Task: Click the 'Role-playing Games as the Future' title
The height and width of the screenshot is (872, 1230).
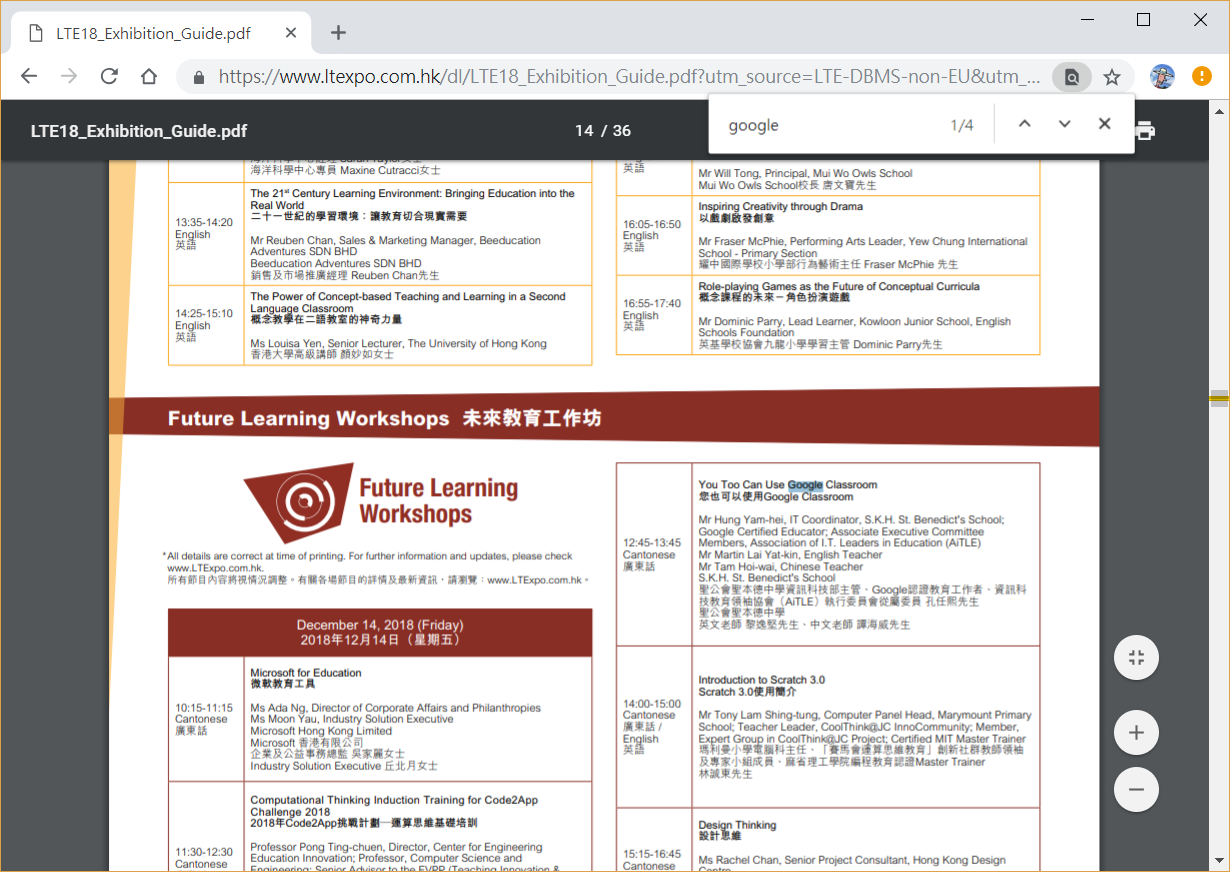Action: click(839, 287)
